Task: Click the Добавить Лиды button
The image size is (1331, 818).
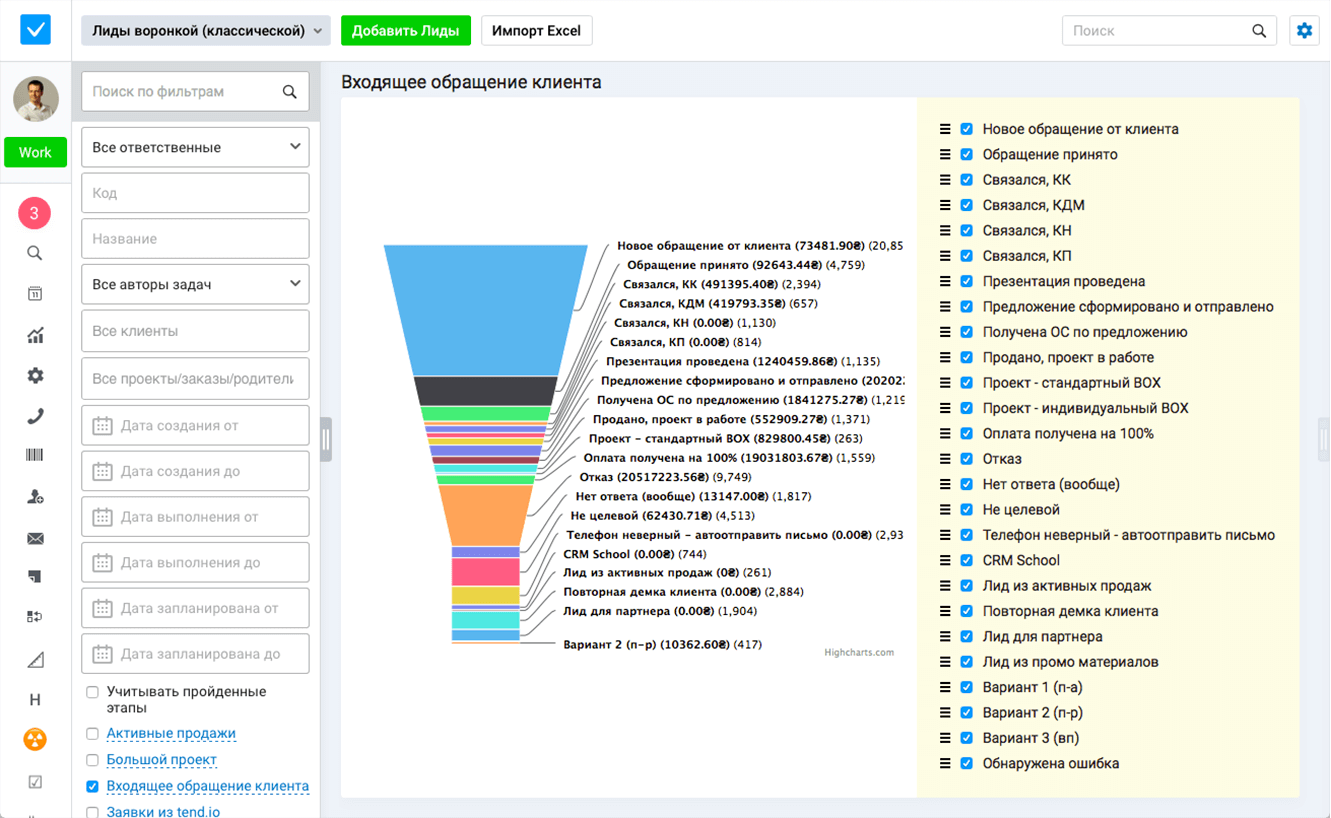Action: [405, 31]
